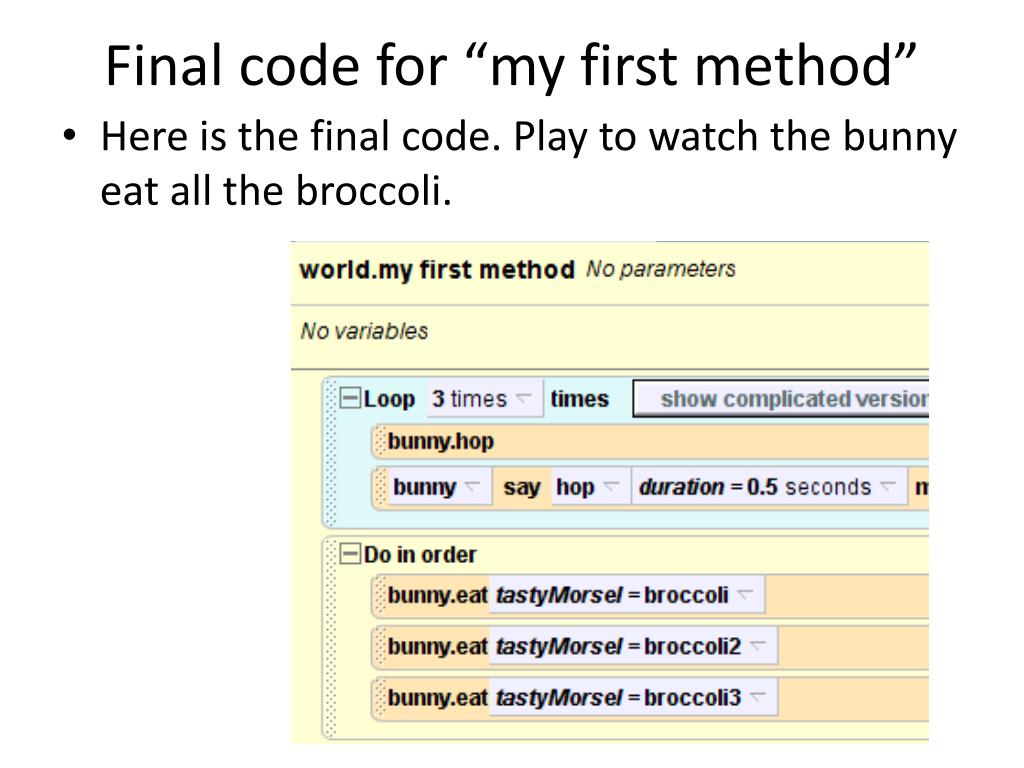This screenshot has width=1024, height=768.
Task: Click drag handle of bunny.eat broccoli3 tile
Action: click(x=379, y=697)
